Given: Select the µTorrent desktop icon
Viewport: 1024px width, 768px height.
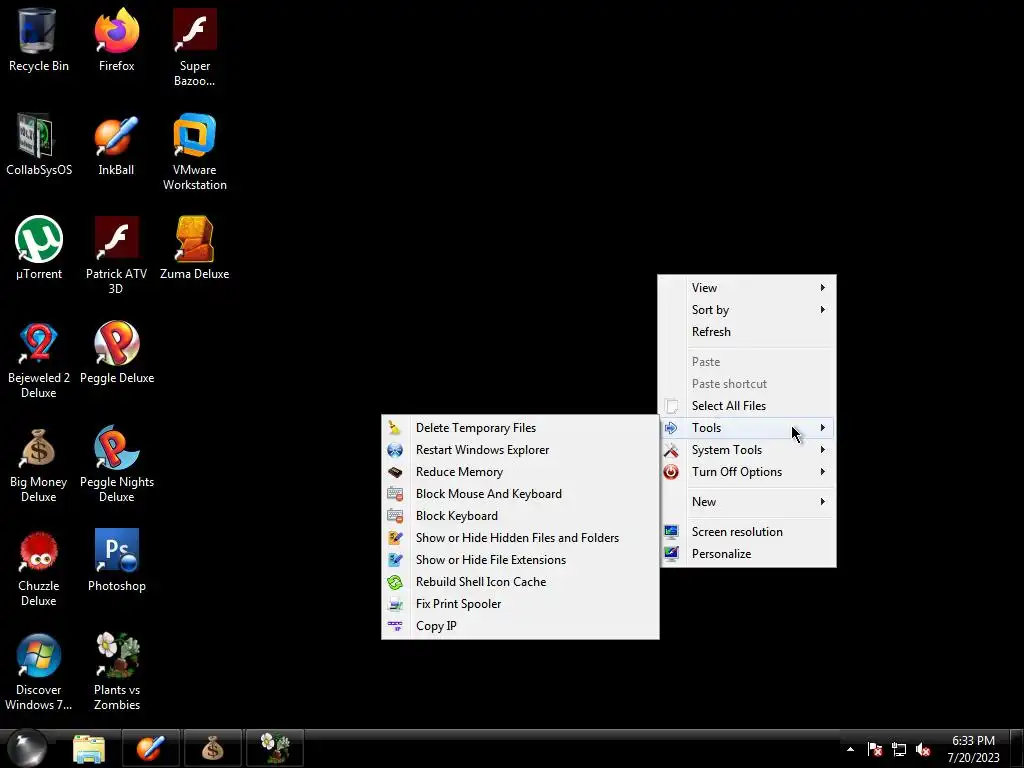Looking at the screenshot, I should click(x=39, y=248).
